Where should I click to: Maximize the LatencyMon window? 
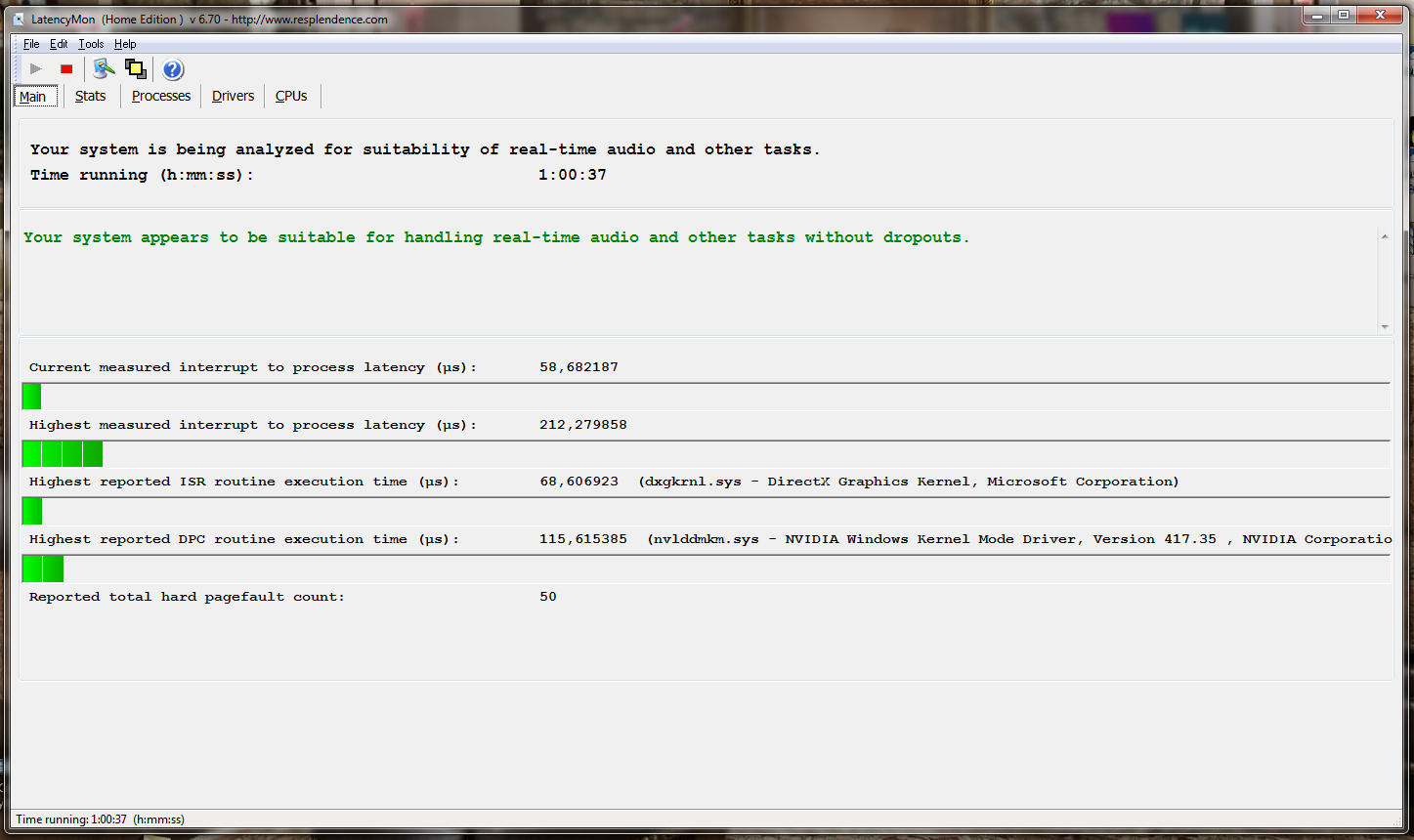tap(1343, 15)
